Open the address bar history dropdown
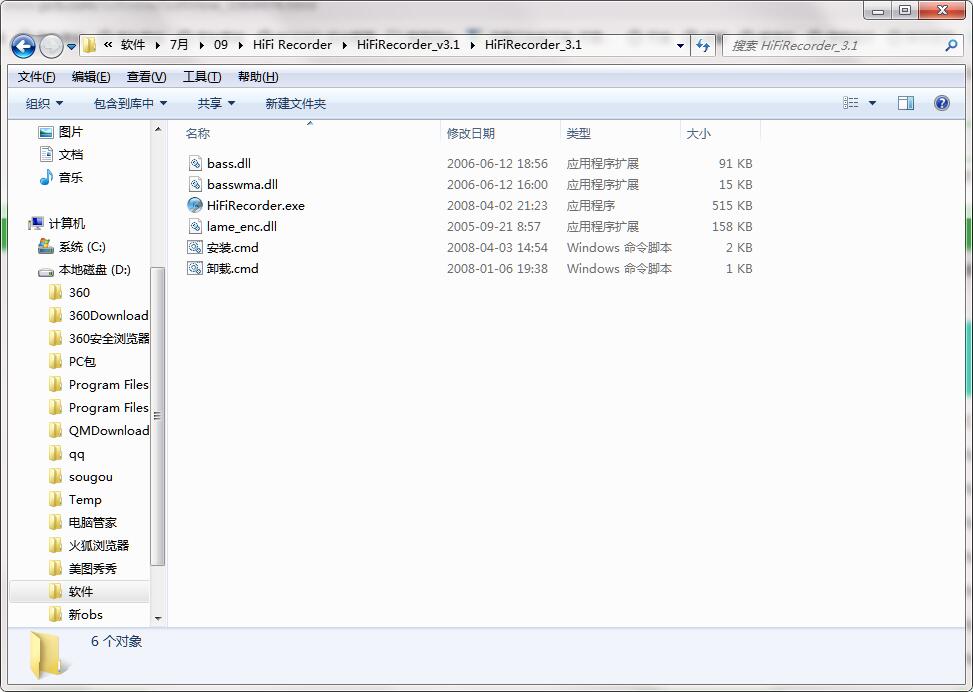This screenshot has height=692, width=973. [x=680, y=45]
